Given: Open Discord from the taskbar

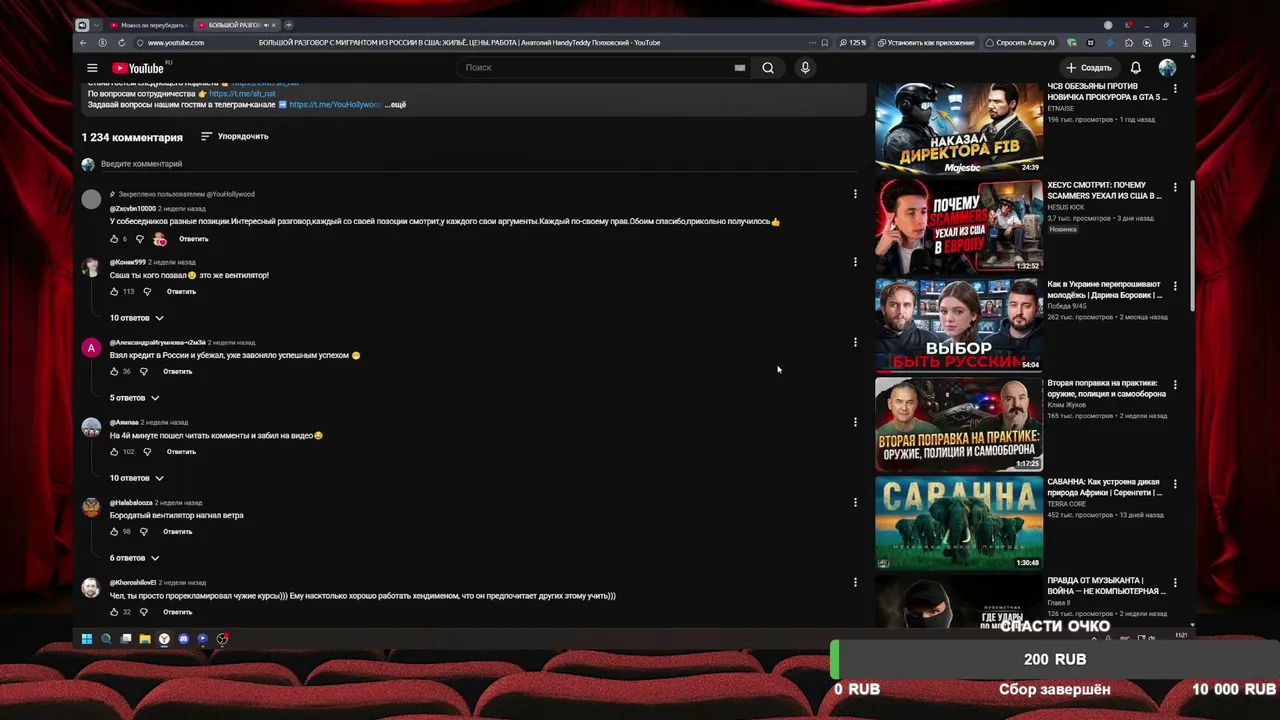Looking at the screenshot, I should (183, 639).
